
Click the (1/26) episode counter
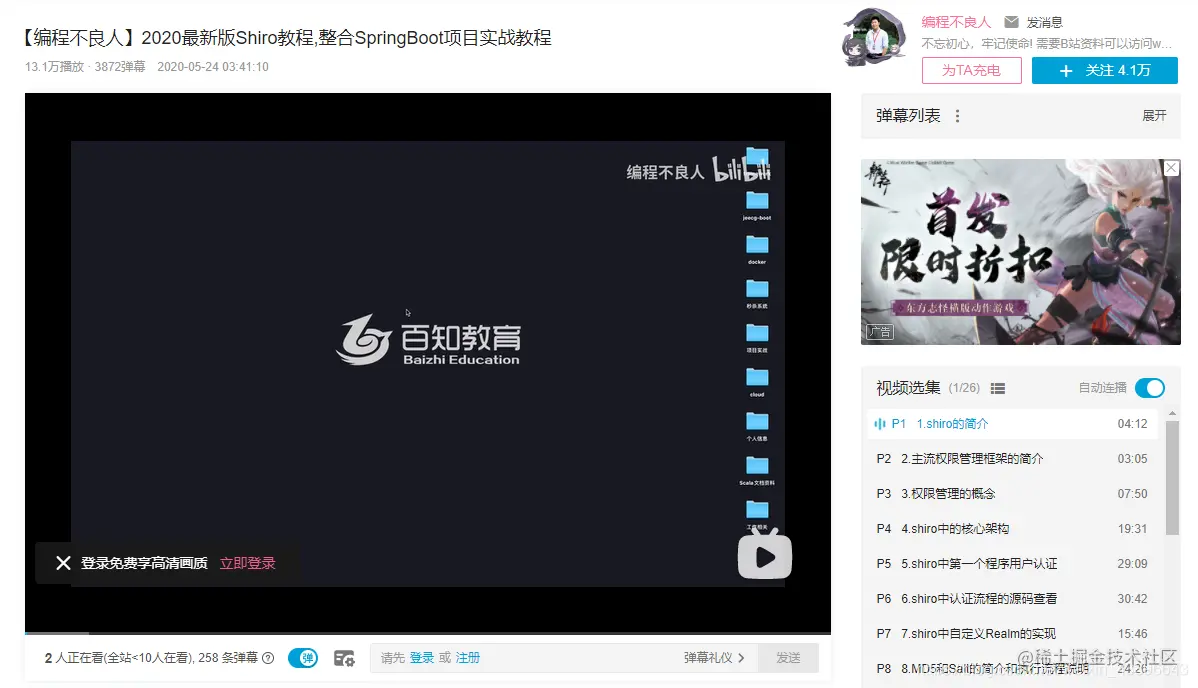pos(964,388)
